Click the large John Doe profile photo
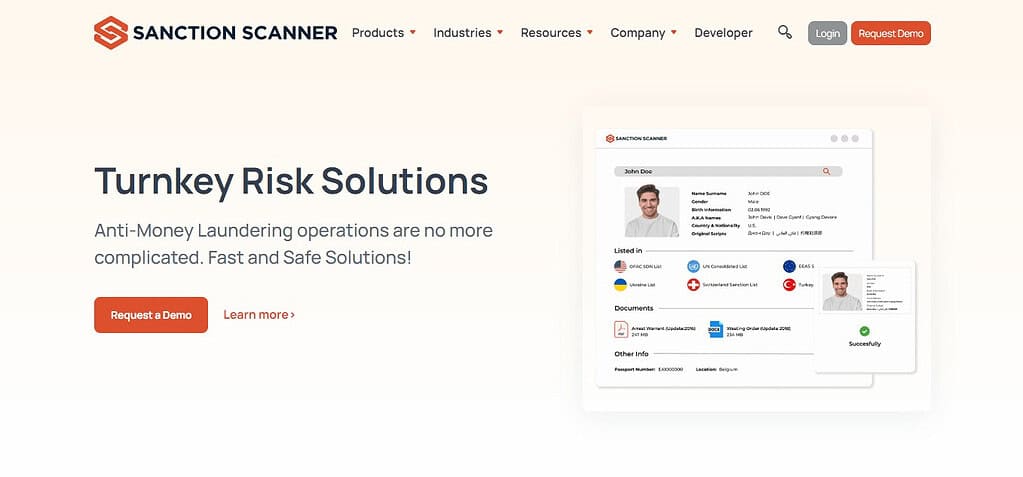1023x477 pixels. (x=652, y=211)
